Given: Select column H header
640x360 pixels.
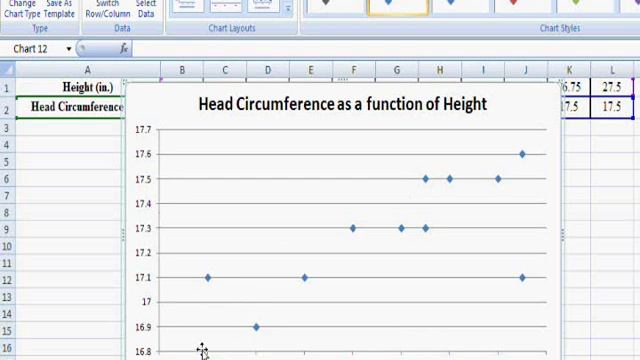Looking at the screenshot, I should click(x=440, y=70).
